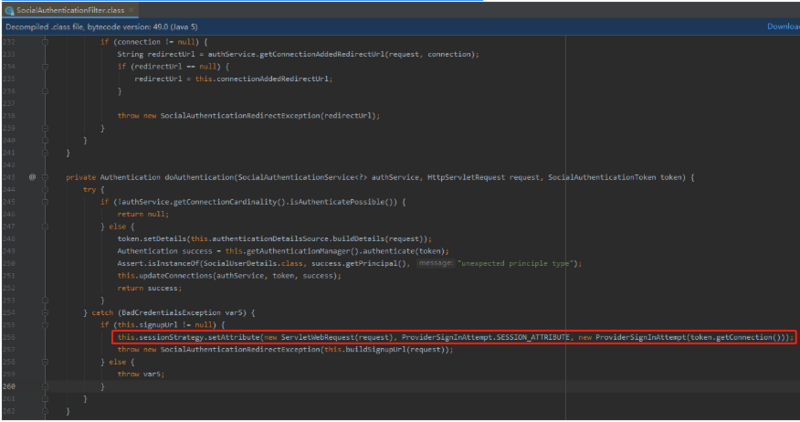Click the 'Decompiled .class file, bytecode version' banner text

102,27
